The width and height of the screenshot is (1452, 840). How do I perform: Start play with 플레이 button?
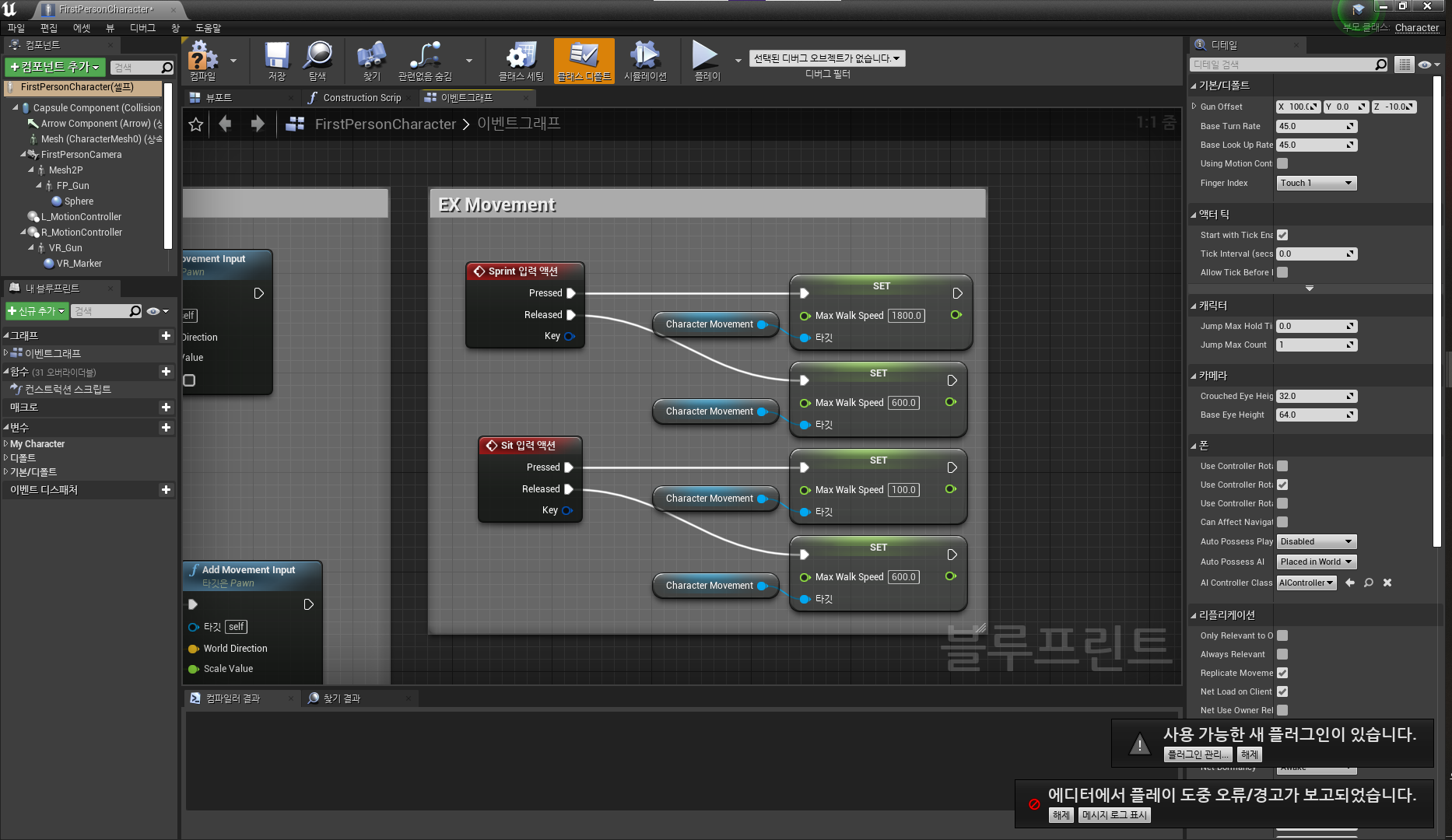point(707,61)
